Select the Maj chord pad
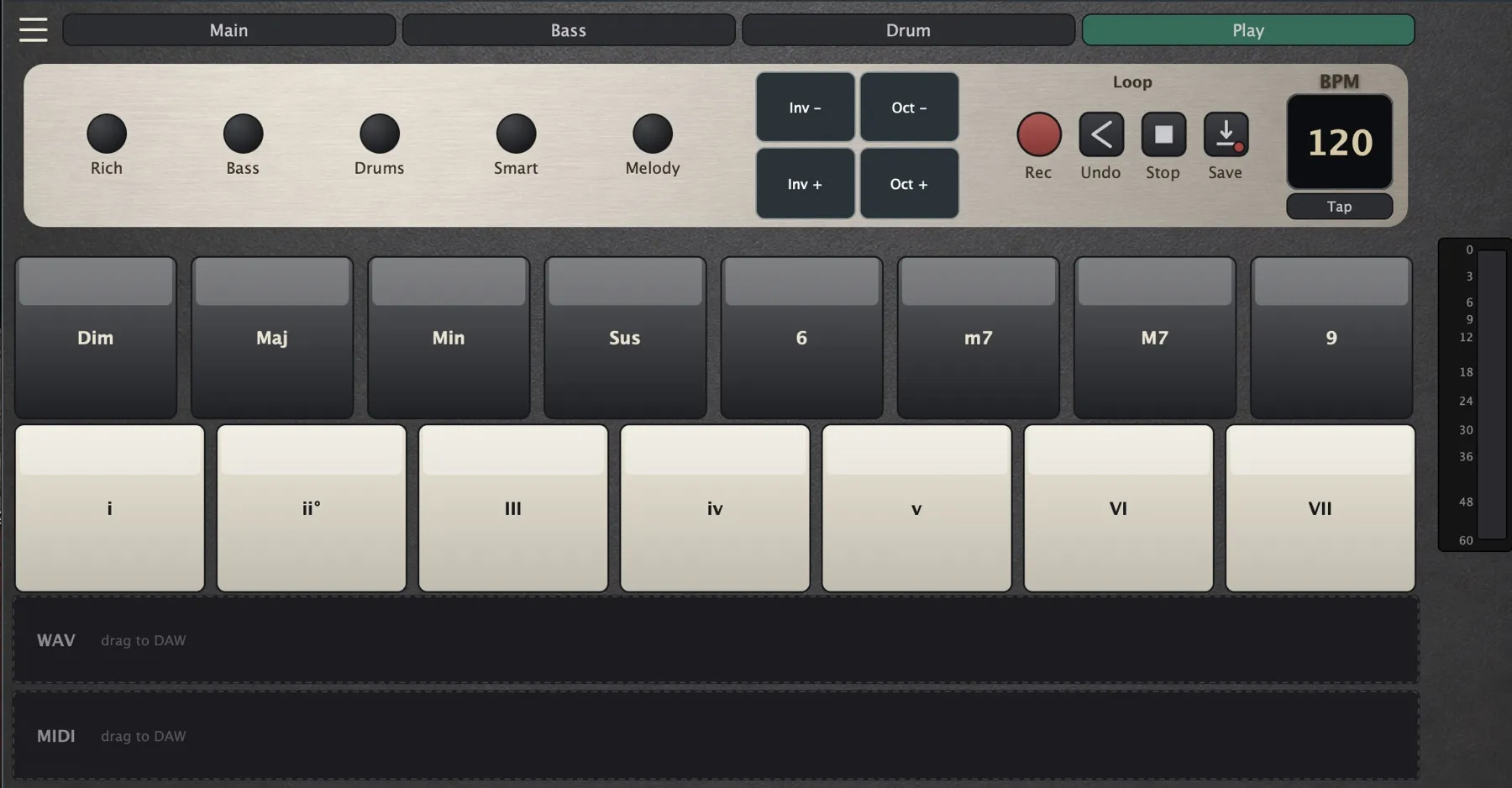Screen dimensions: 1512x788 point(272,338)
